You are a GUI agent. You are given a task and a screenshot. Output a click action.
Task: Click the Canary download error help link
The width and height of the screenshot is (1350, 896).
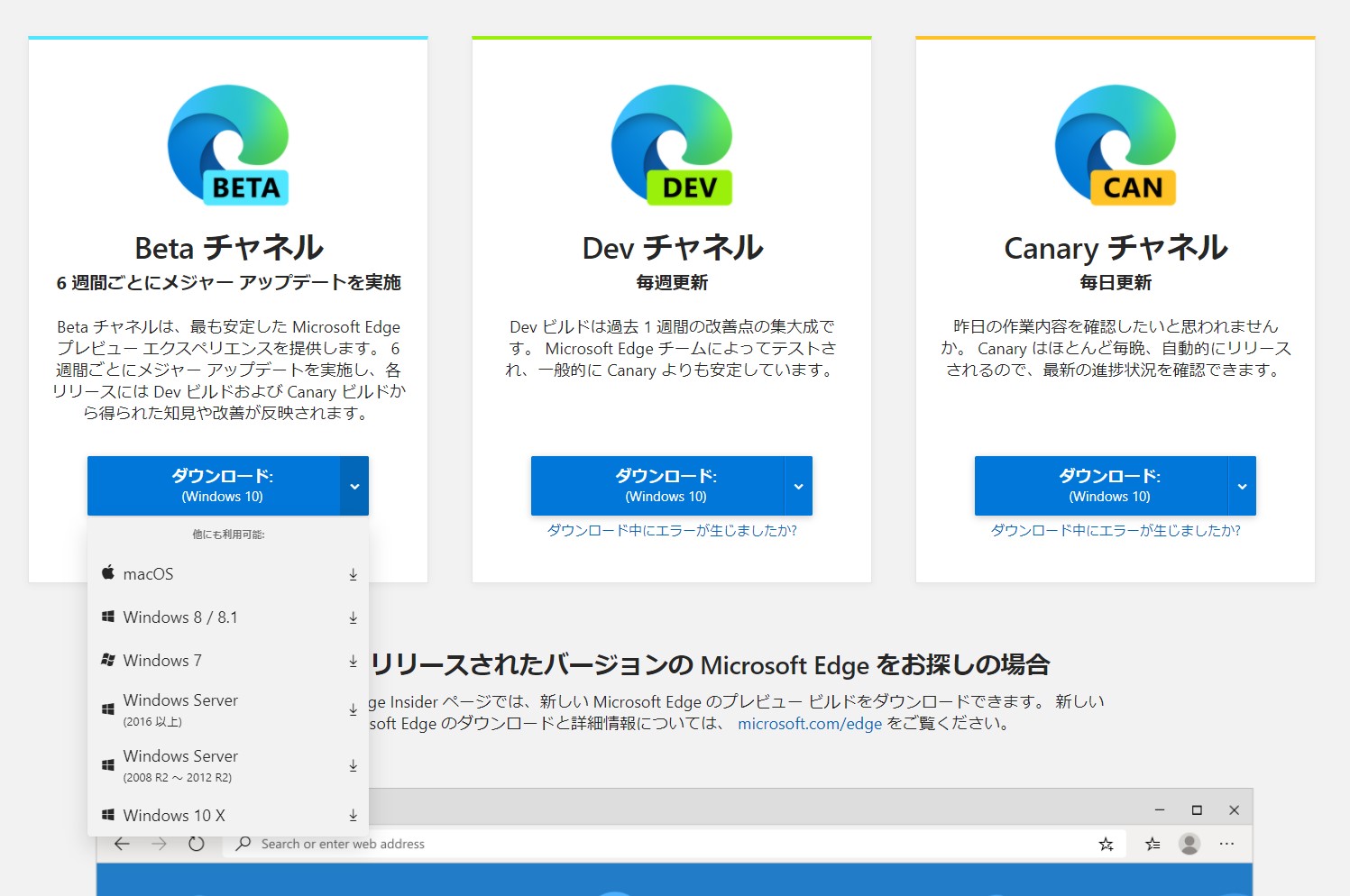(x=1116, y=531)
